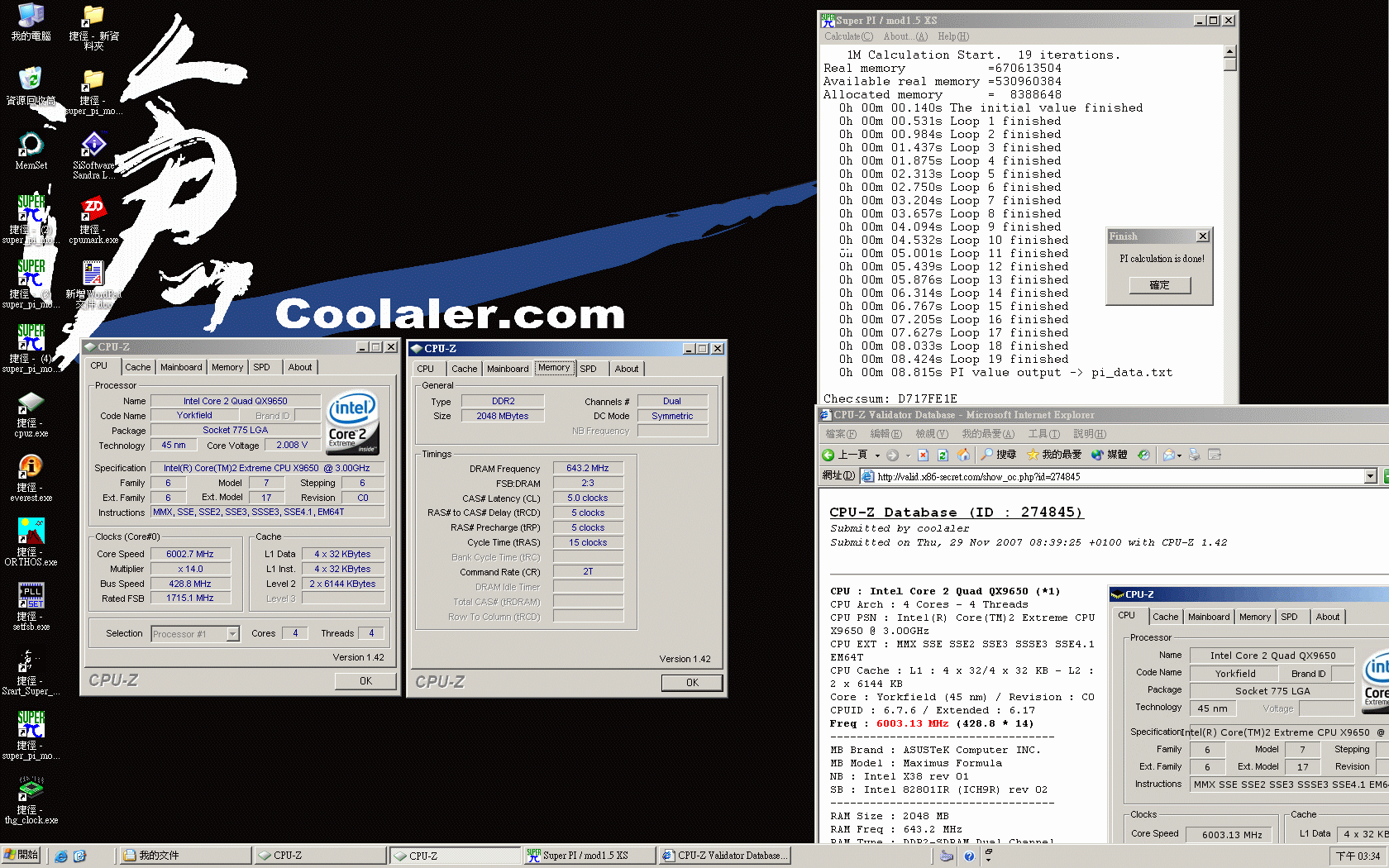Open the 我的電腦 desktop icon

(x=31, y=21)
